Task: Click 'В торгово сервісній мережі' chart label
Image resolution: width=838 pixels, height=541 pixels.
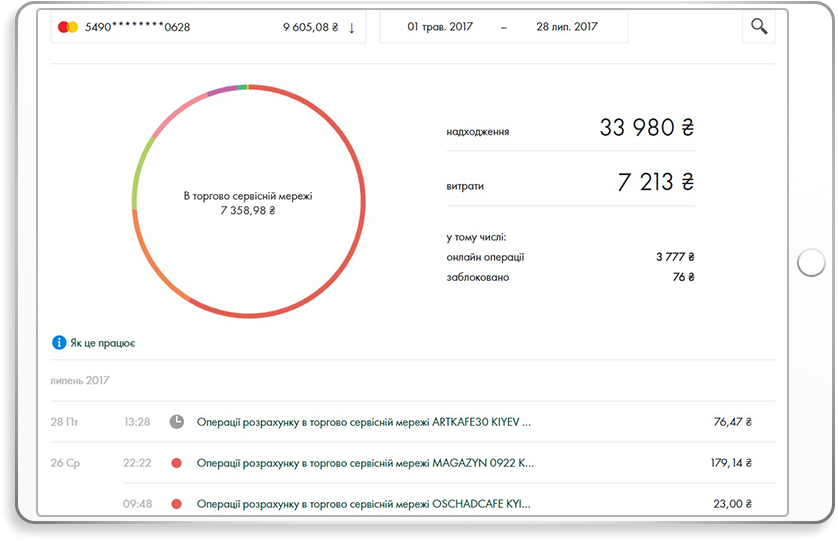Action: [x=248, y=196]
